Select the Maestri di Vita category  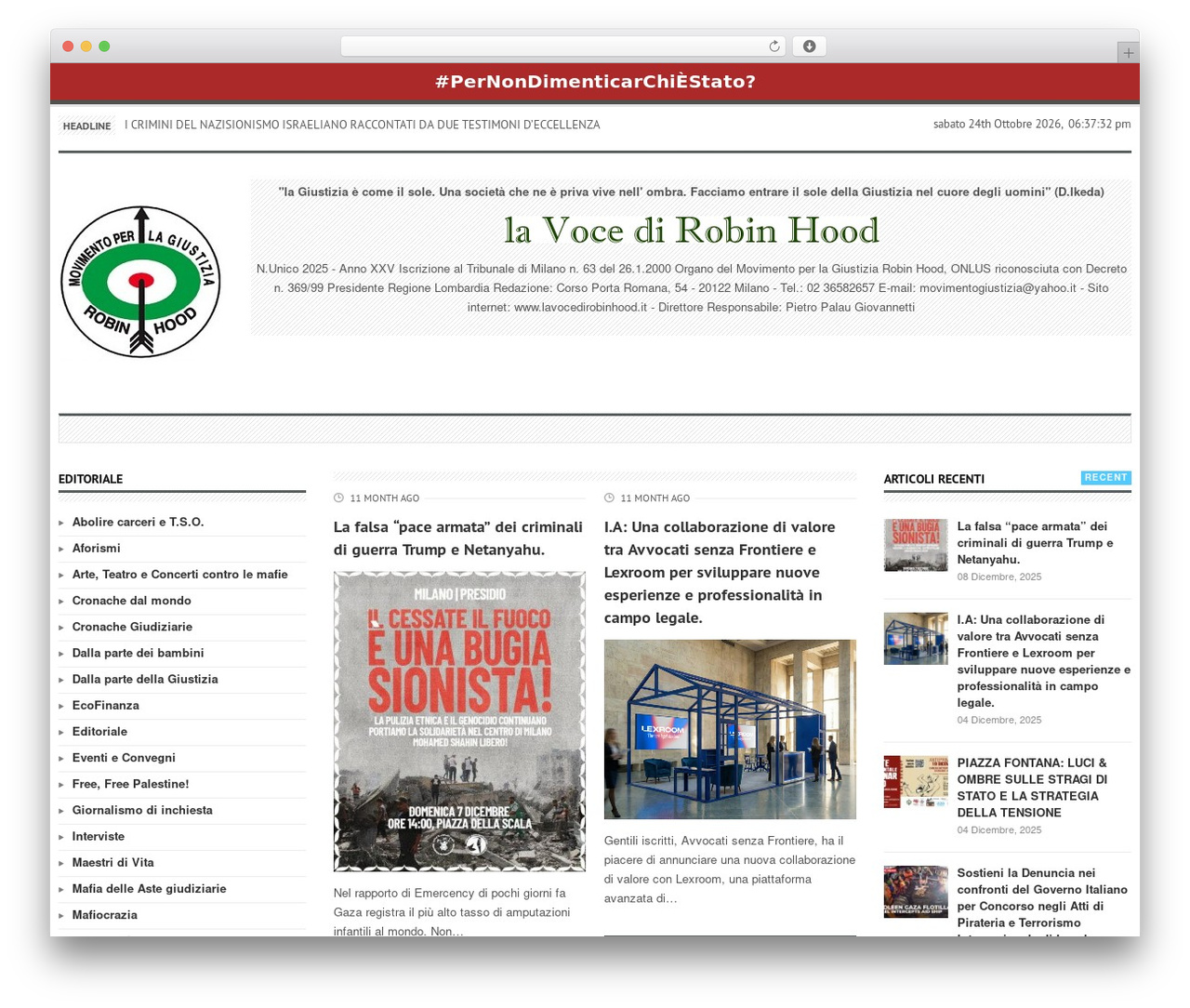(113, 862)
